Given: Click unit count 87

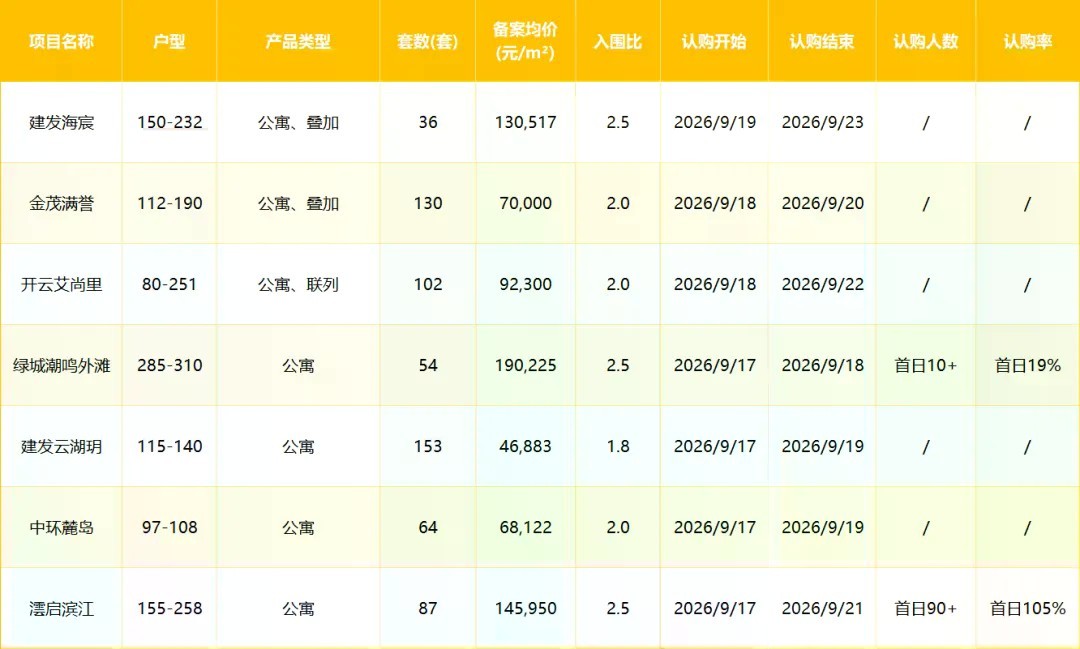Looking at the screenshot, I should (x=428, y=609).
